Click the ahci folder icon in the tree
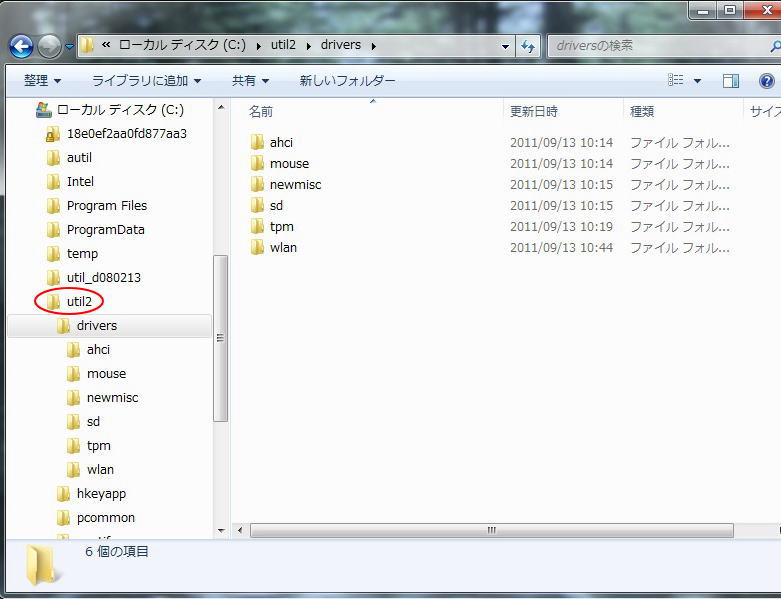 73,350
